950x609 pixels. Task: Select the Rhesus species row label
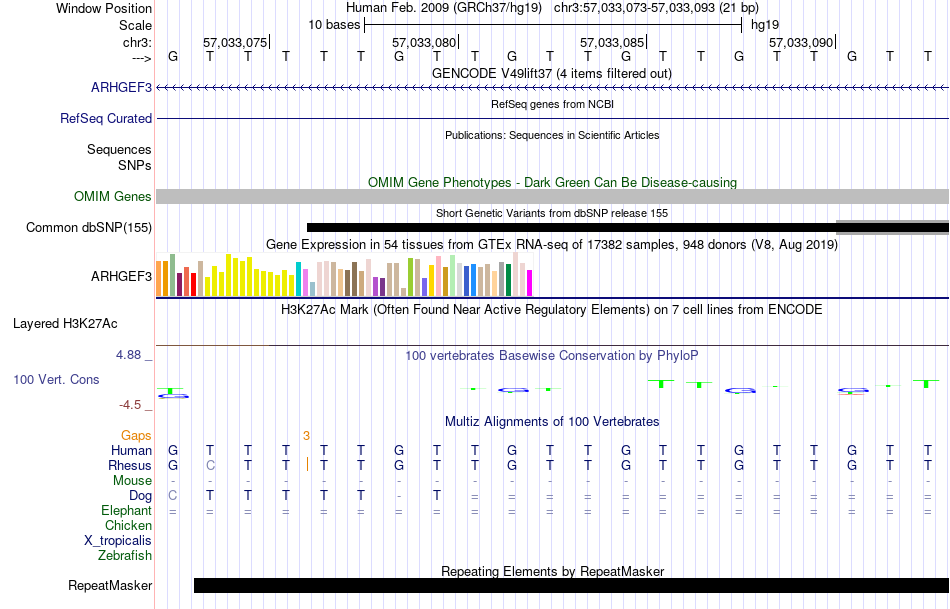130,465
